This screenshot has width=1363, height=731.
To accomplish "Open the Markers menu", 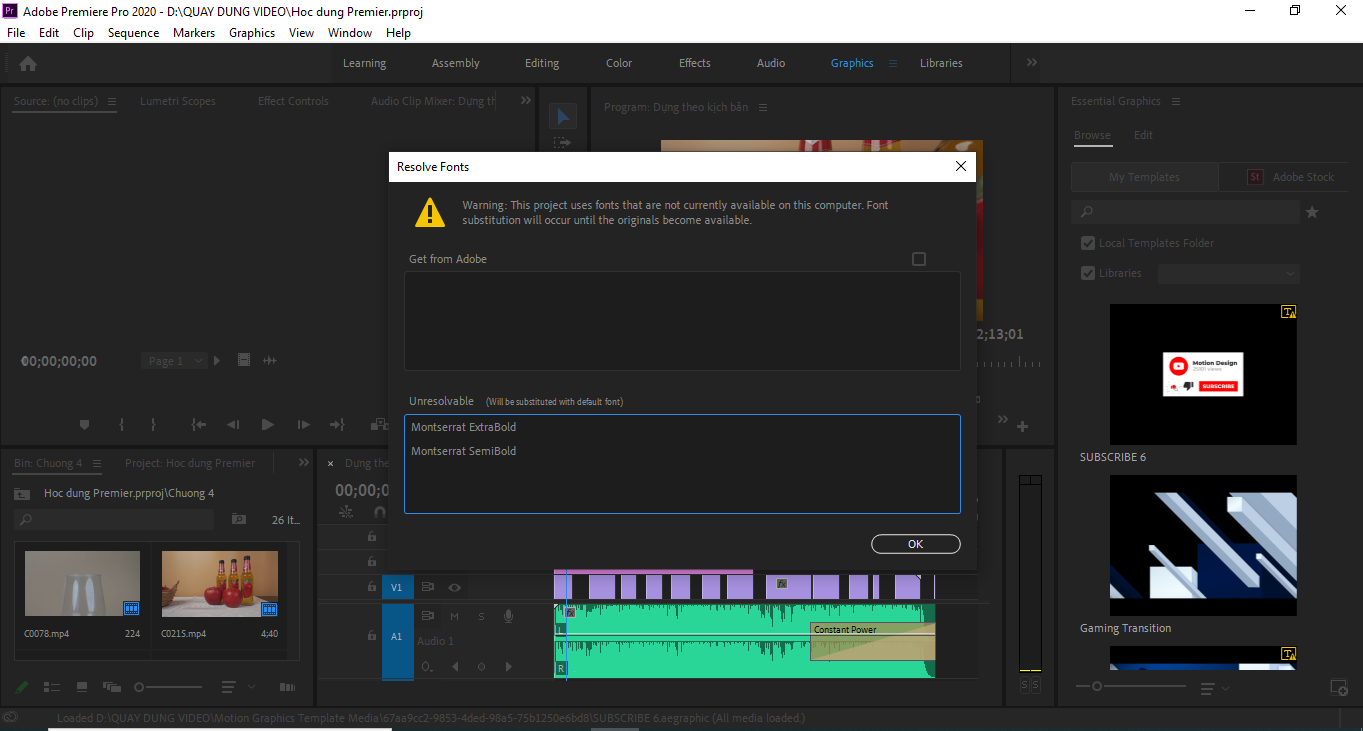I will point(194,33).
